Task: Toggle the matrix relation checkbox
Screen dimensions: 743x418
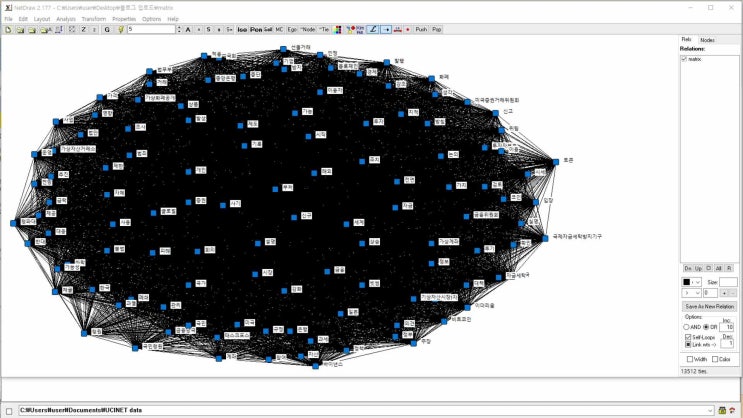Action: tap(684, 59)
